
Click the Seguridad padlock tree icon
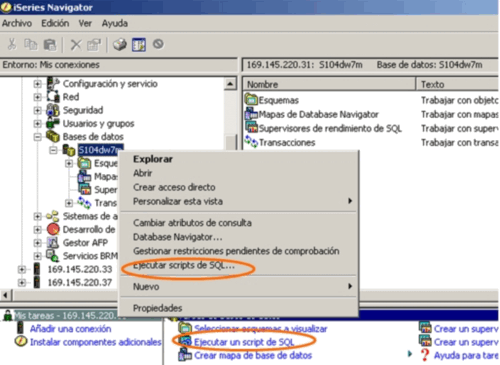click(53, 110)
